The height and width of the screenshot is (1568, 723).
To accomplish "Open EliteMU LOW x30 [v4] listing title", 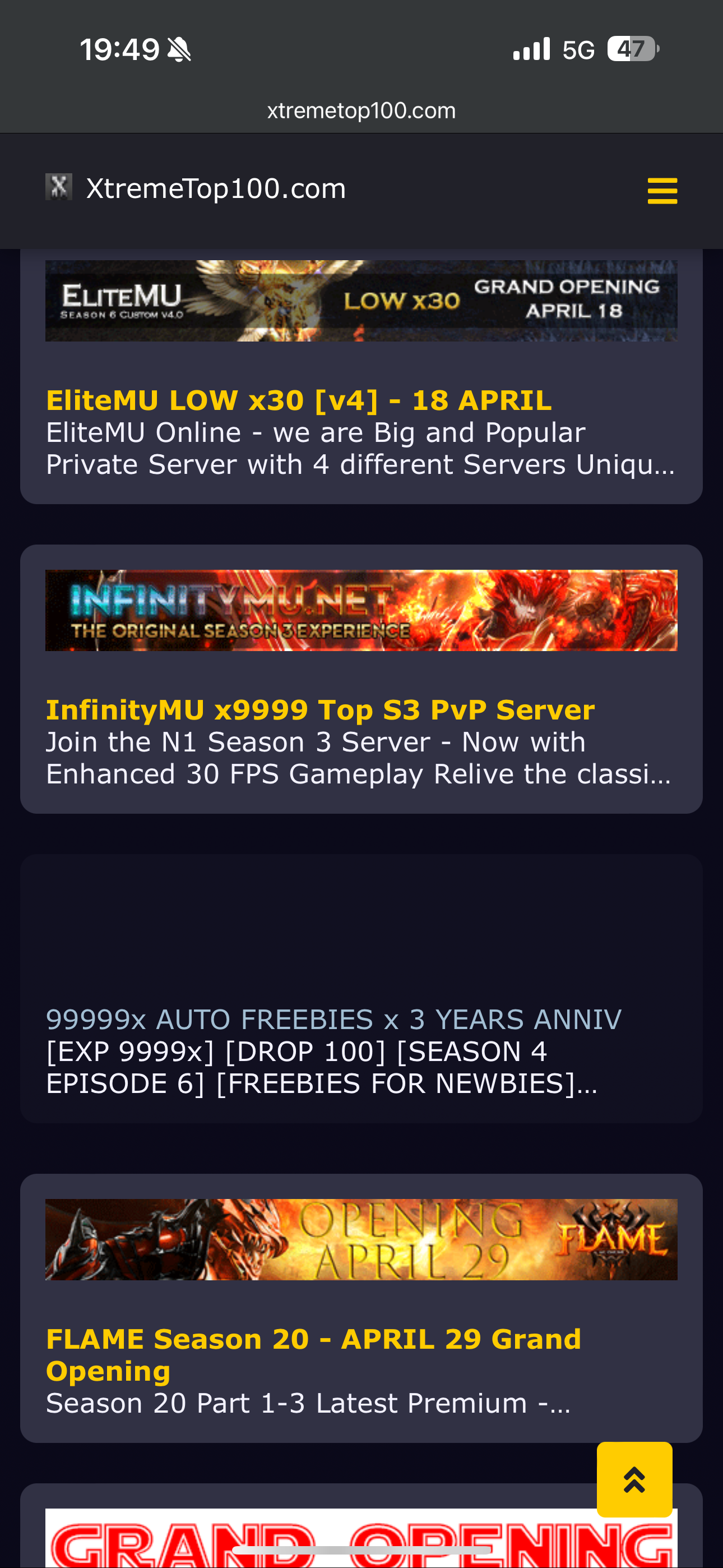I will click(x=299, y=400).
